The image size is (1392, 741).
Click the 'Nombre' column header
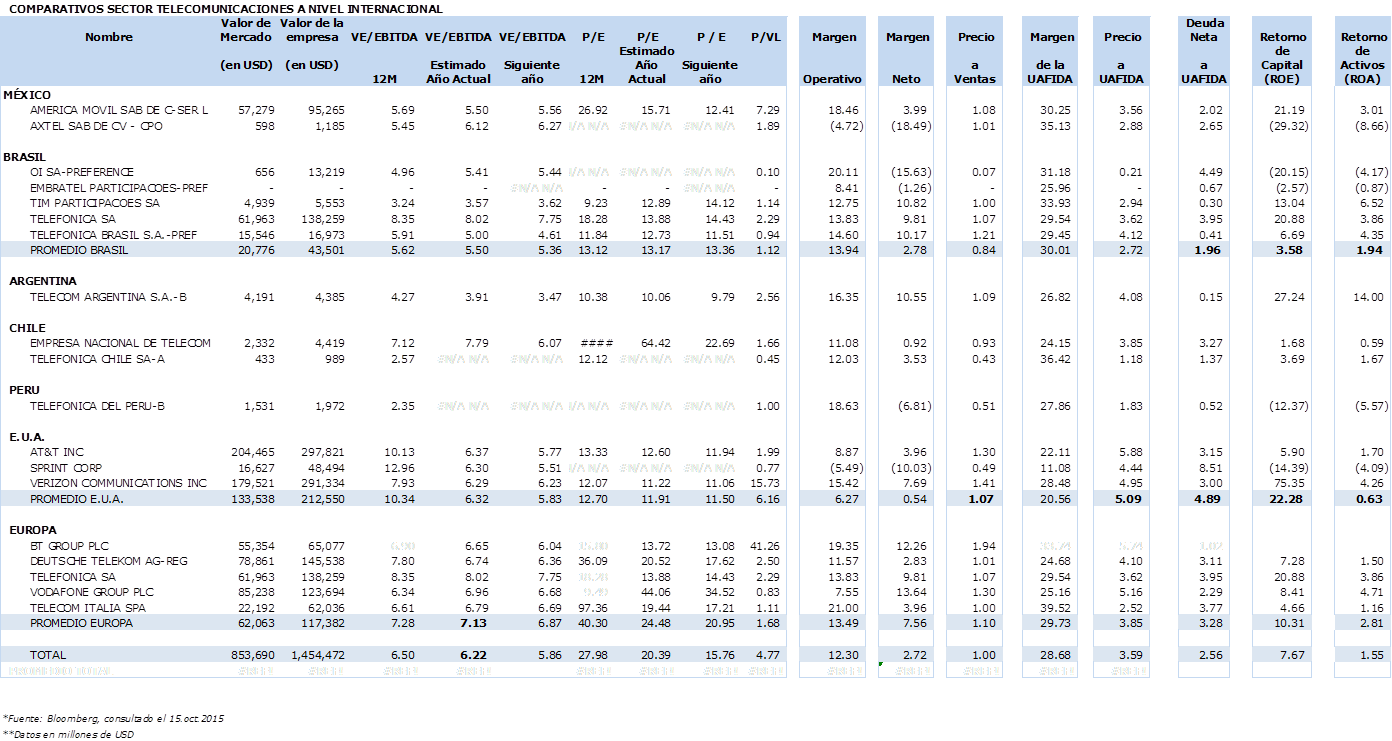point(108,37)
